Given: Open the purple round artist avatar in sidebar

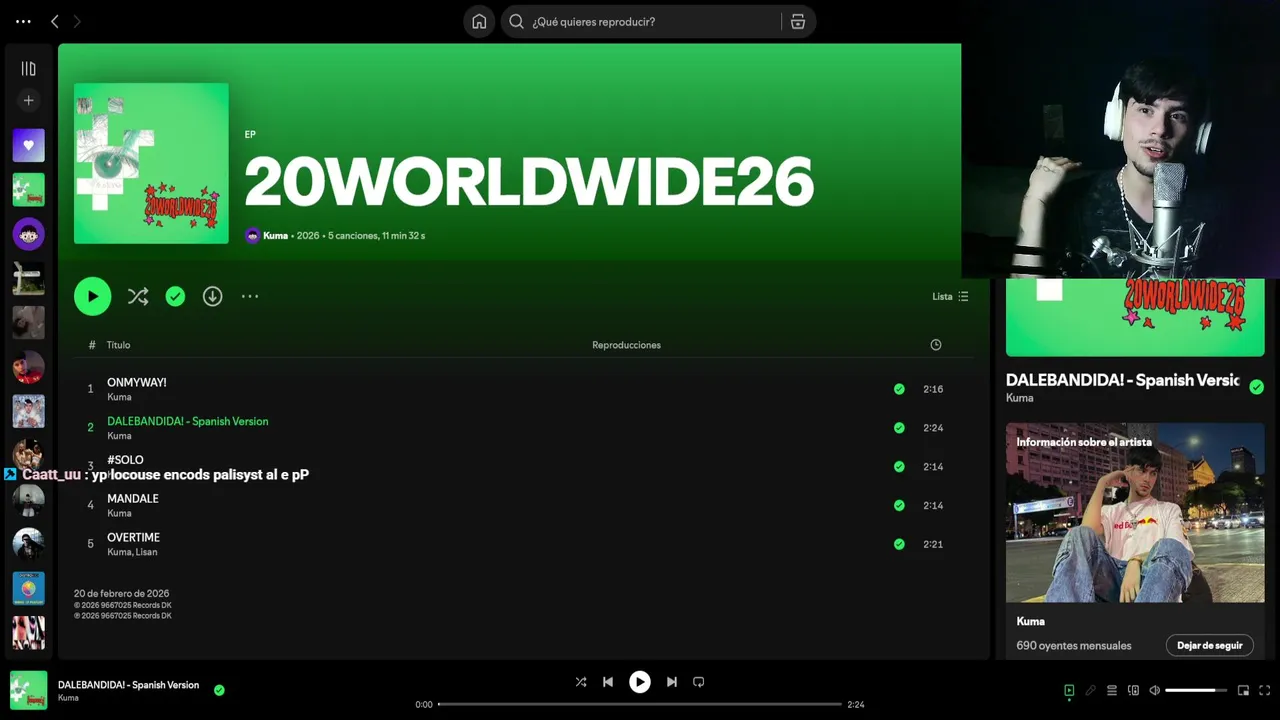Looking at the screenshot, I should (28, 234).
